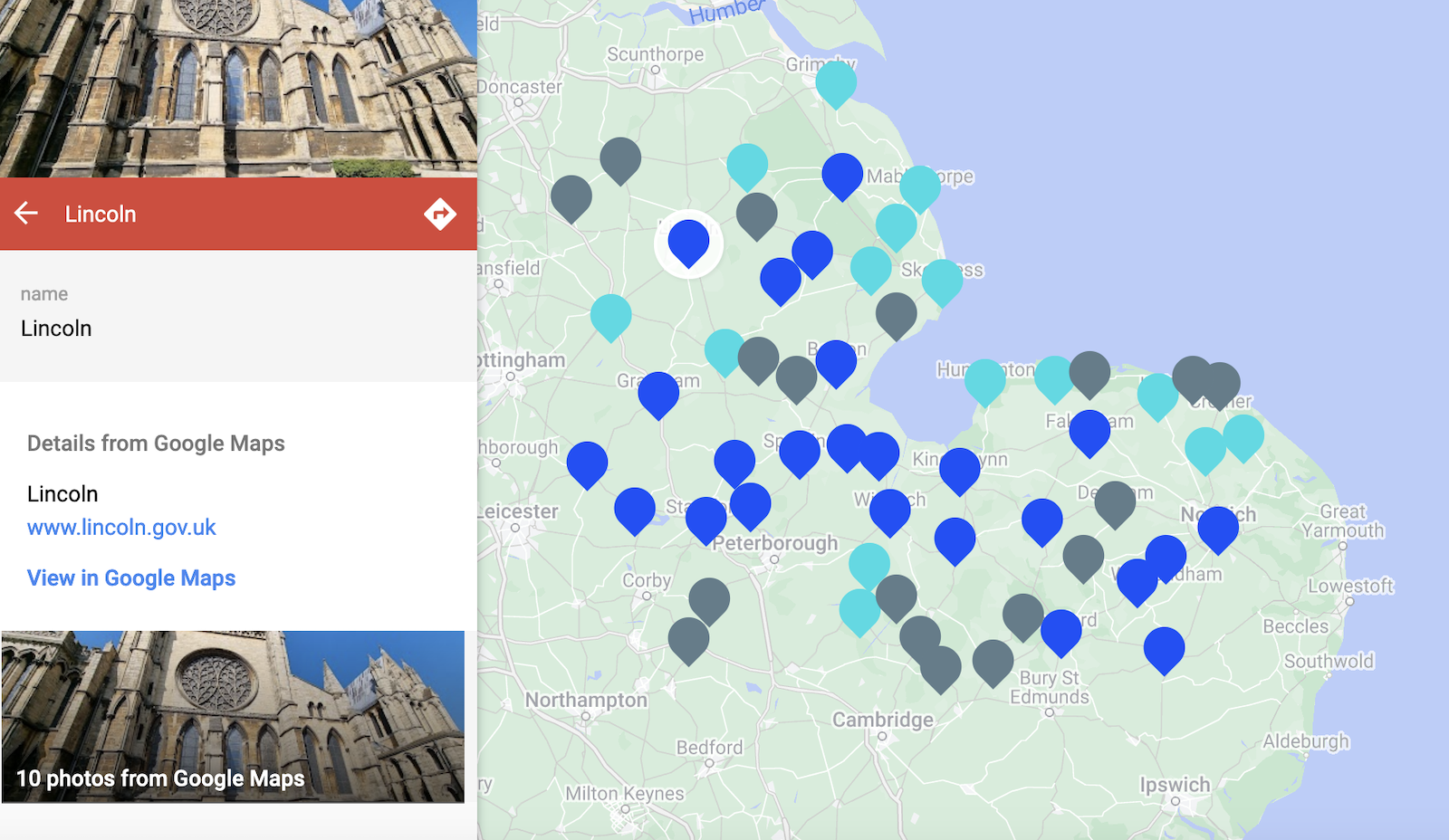Click View in Google Maps link
Screen dimensions: 1449x840
coord(131,577)
